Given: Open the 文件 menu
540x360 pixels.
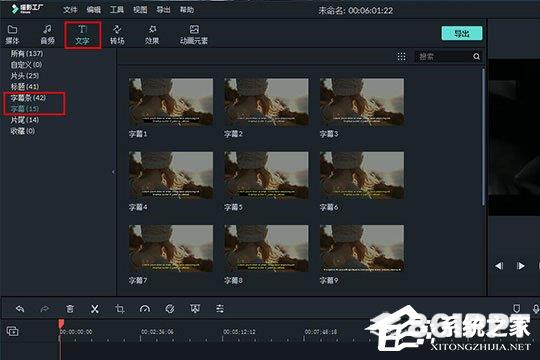Looking at the screenshot, I should tap(70, 10).
